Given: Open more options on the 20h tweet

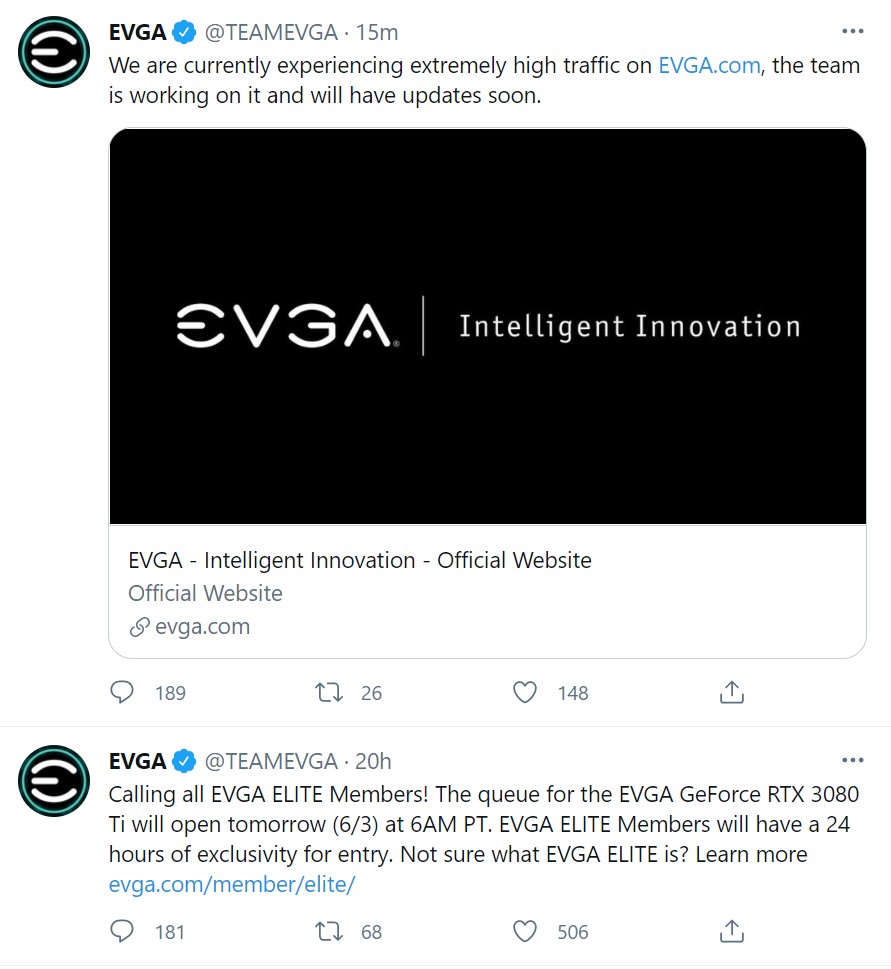Looking at the screenshot, I should [852, 761].
